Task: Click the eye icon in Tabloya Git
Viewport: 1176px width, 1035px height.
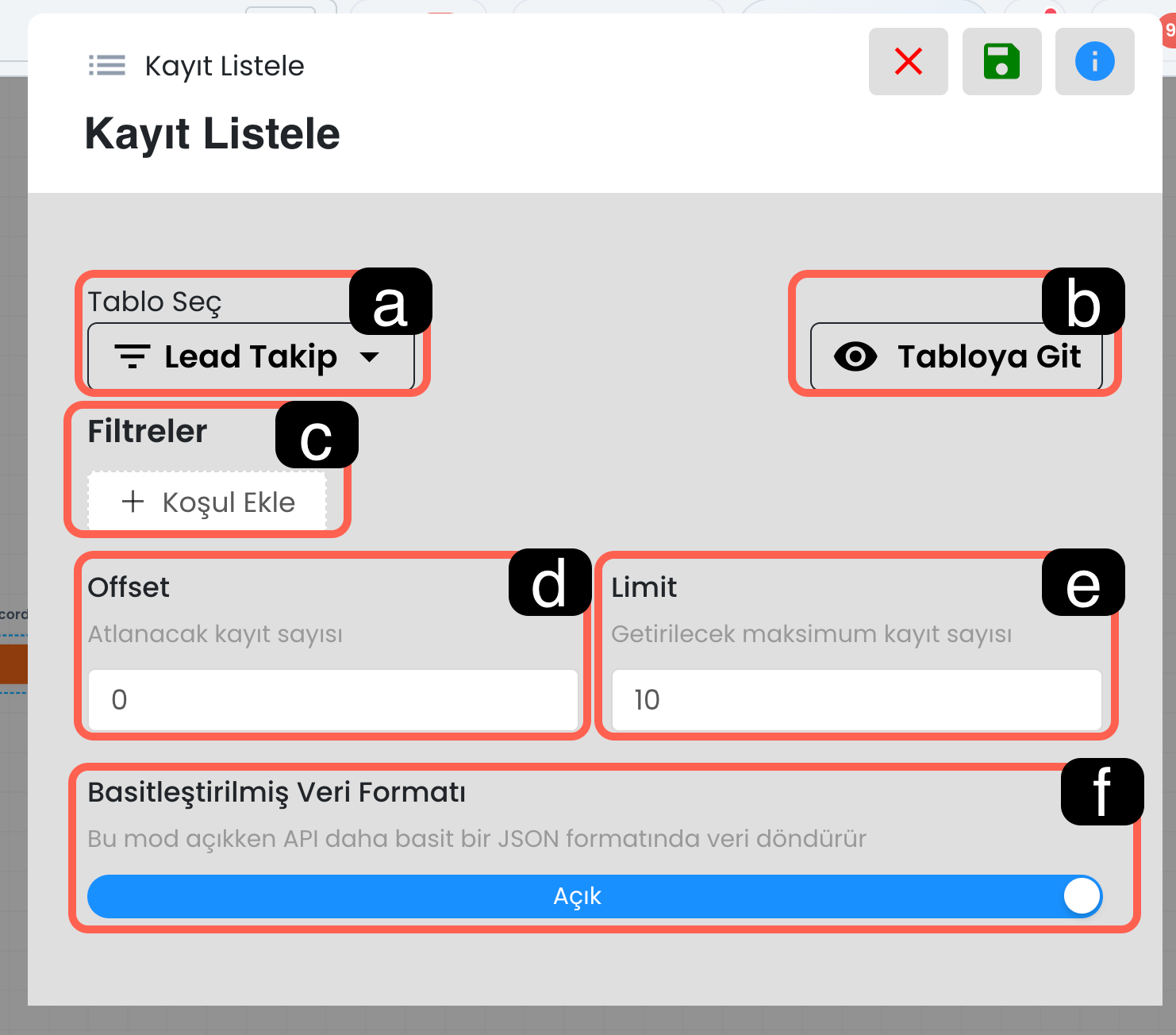Action: [855, 356]
